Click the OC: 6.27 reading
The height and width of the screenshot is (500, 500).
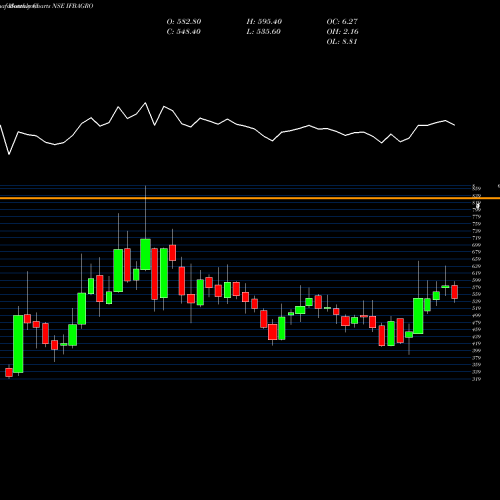click(342, 22)
